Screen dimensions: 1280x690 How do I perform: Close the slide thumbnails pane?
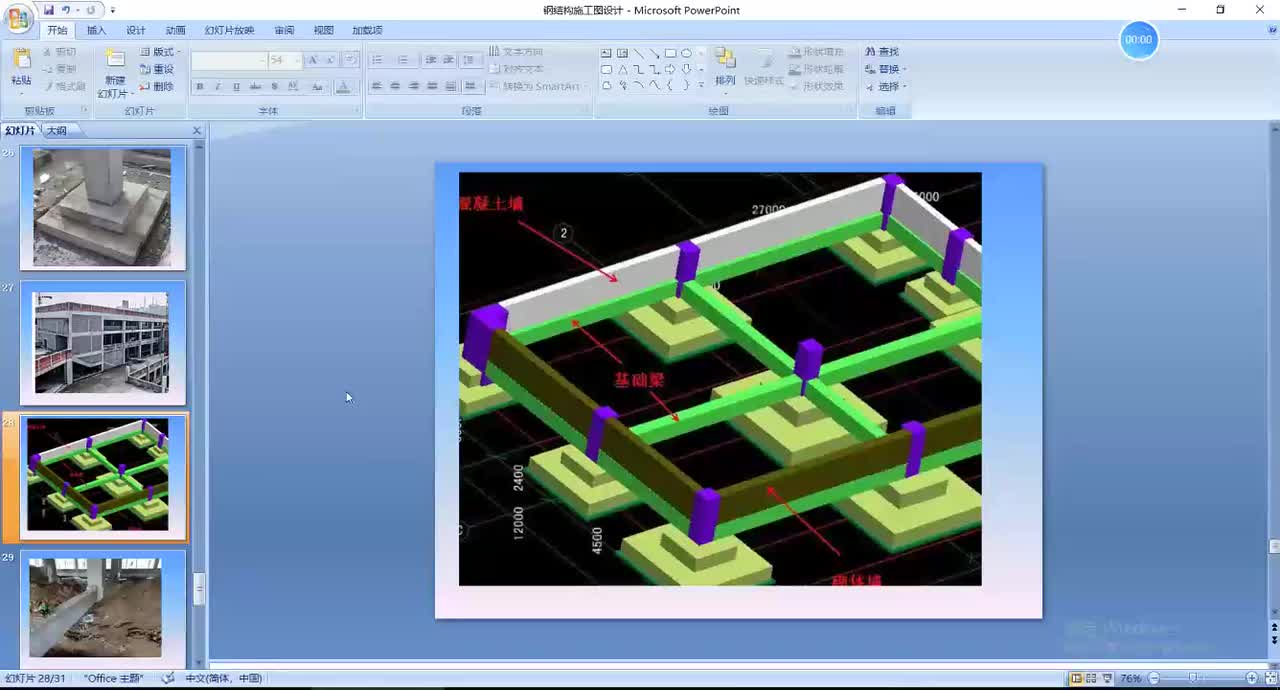196,131
